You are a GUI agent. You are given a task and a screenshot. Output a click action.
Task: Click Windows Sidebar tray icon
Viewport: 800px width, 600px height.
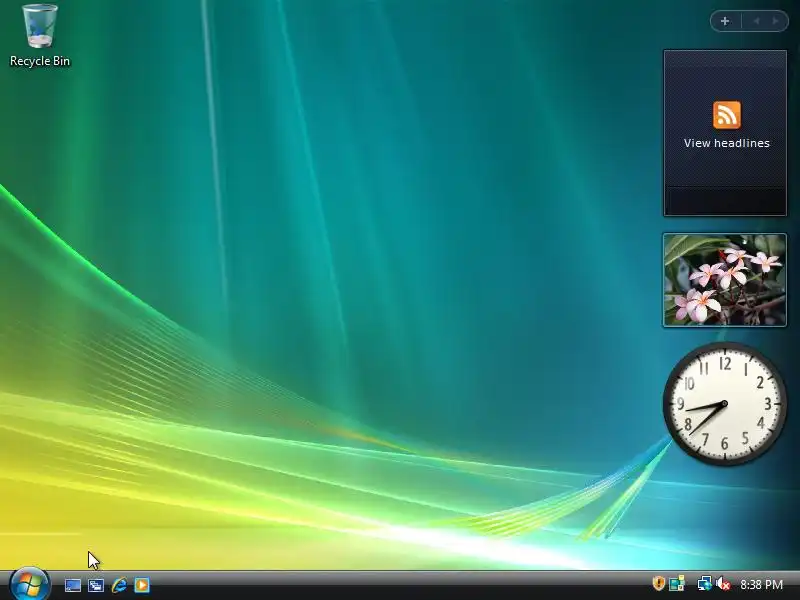[x=677, y=584]
